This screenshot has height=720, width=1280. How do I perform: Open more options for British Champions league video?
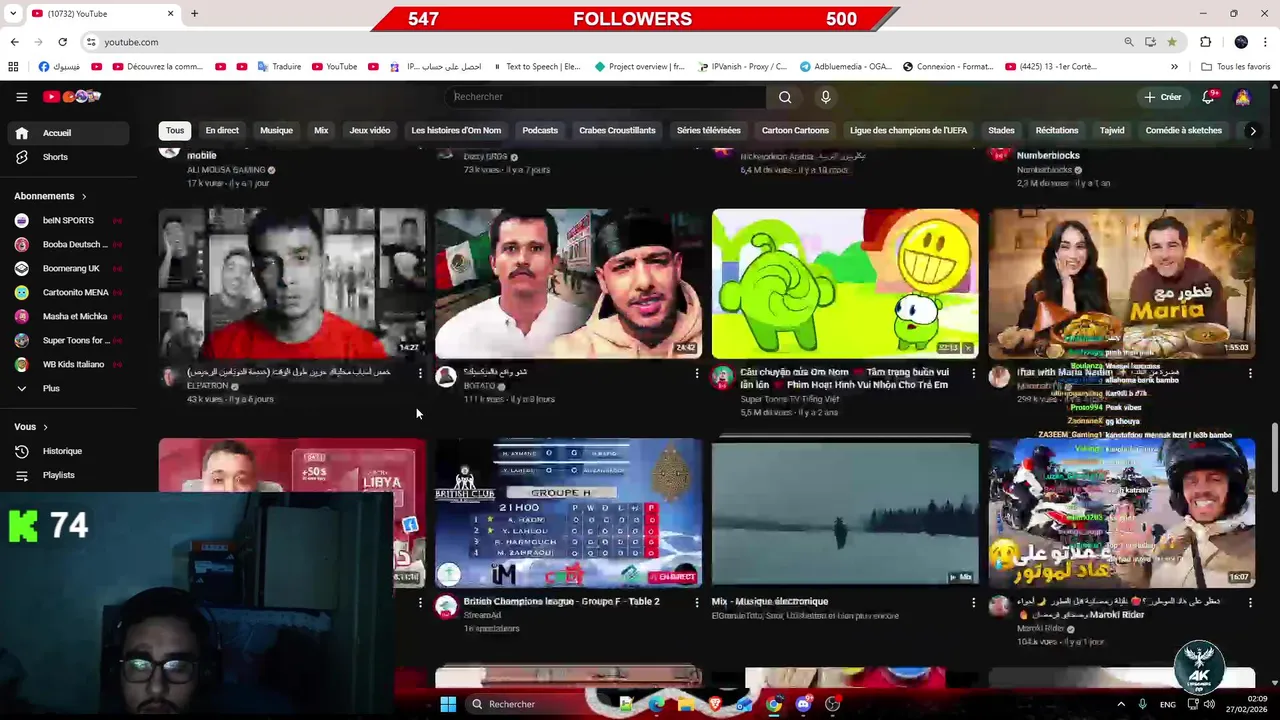pyautogui.click(x=697, y=603)
